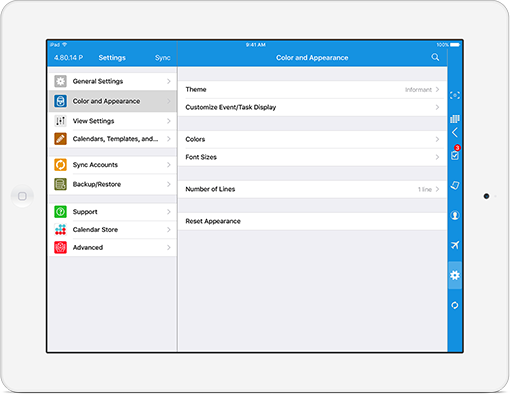The width and height of the screenshot is (510, 394).
Task: Select the notes tag icon in sidebar
Action: (455, 185)
